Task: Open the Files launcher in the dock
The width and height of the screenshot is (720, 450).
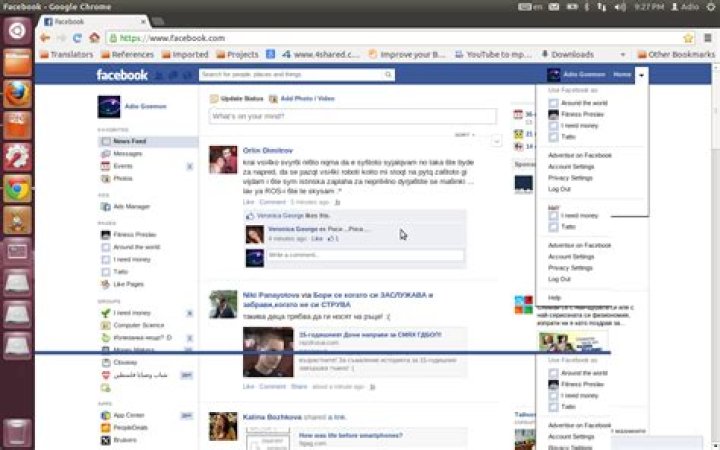Action: point(17,62)
